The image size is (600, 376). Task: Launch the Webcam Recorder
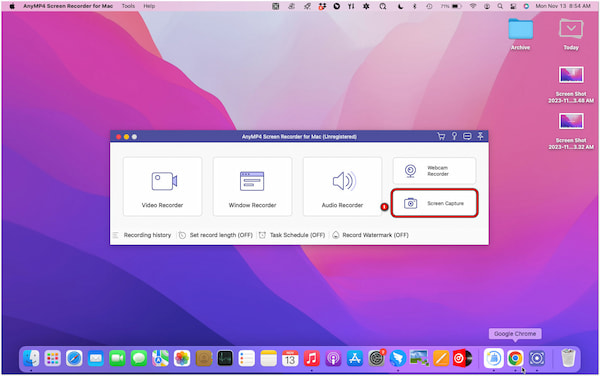pos(434,171)
